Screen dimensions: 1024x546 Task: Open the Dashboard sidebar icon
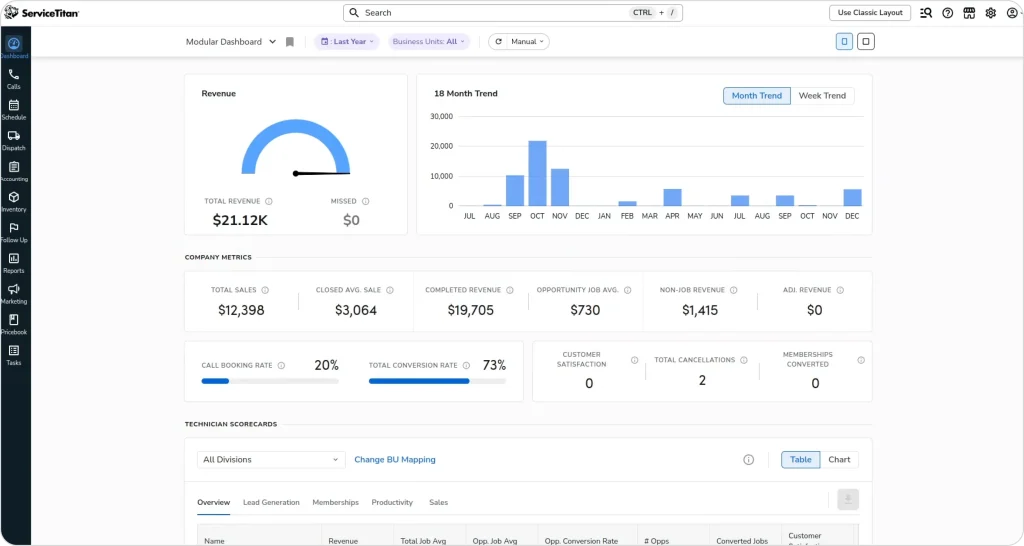[x=14, y=47]
